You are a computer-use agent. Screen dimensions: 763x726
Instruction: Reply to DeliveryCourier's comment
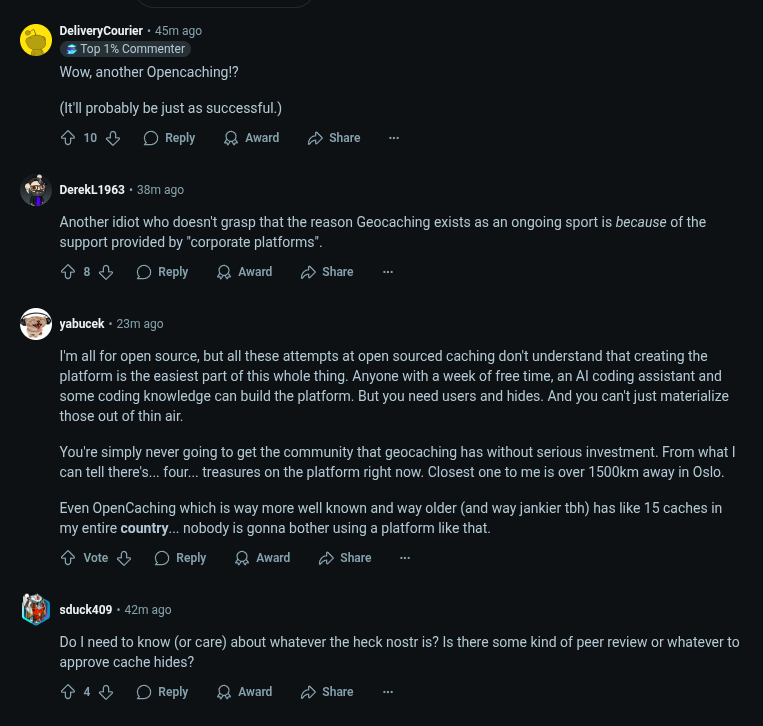point(169,138)
